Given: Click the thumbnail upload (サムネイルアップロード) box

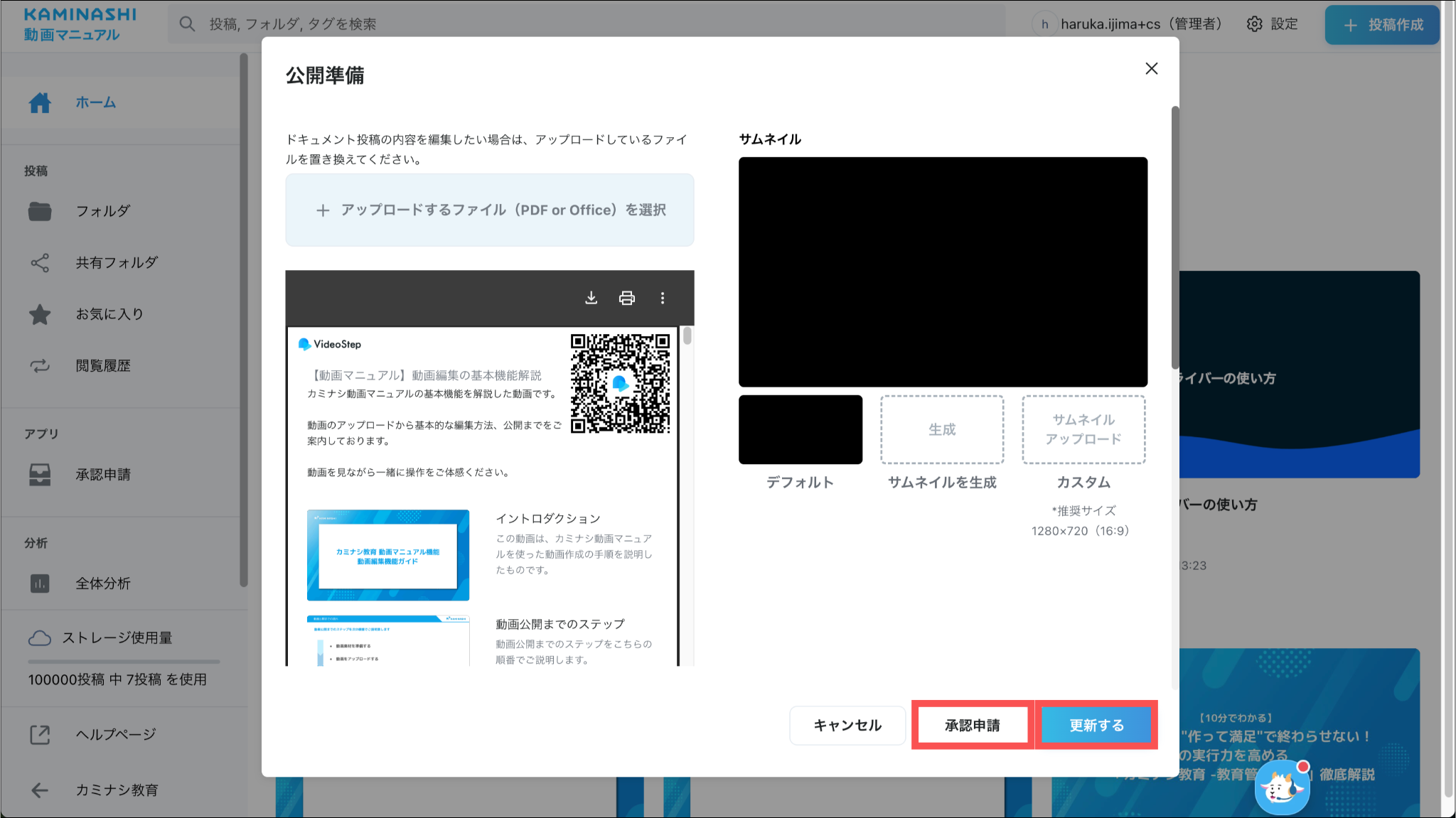Looking at the screenshot, I should pyautogui.click(x=1083, y=430).
